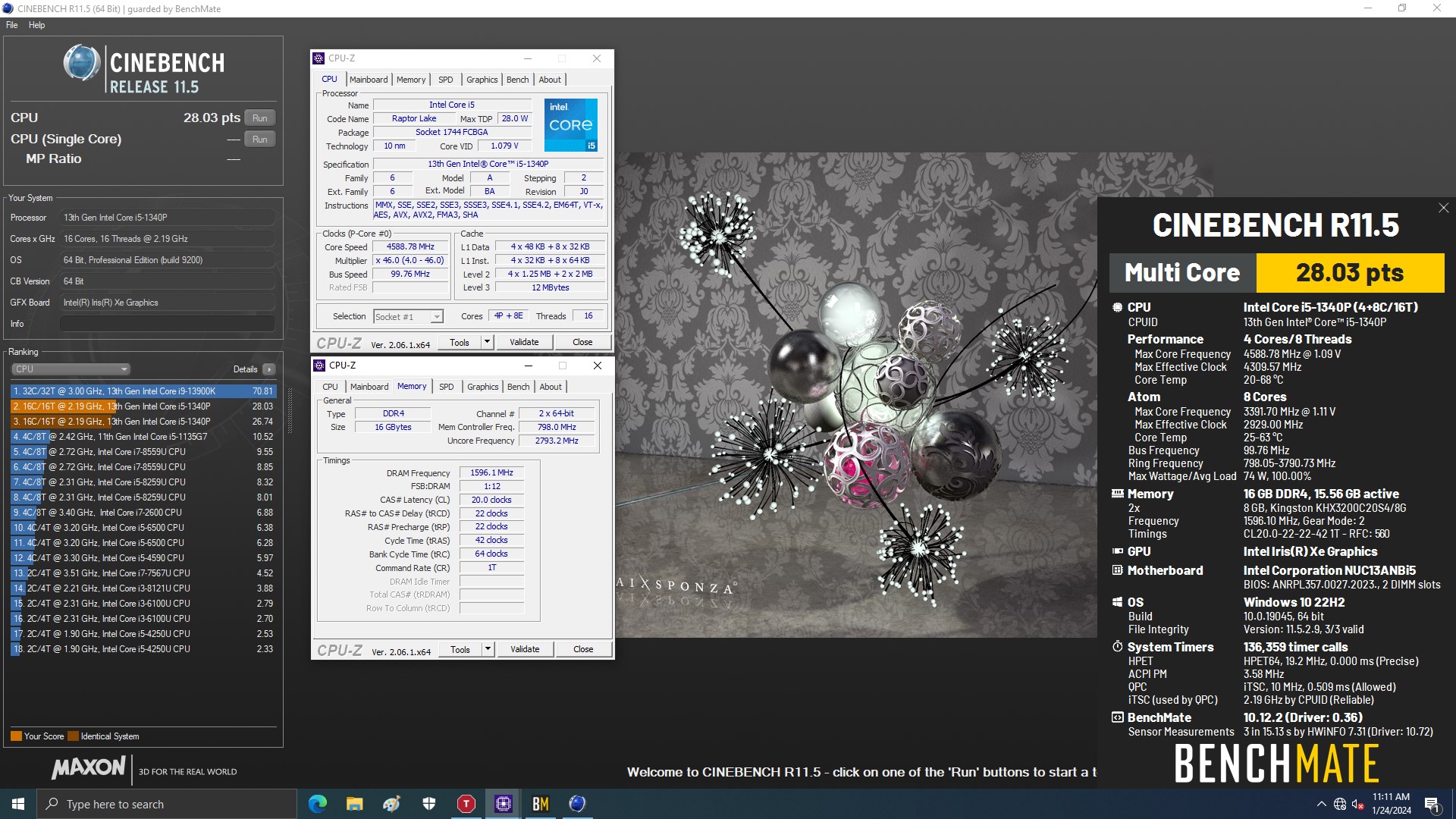Open About tab in upper CPU-Z
This screenshot has width=1456, height=819.
point(550,80)
